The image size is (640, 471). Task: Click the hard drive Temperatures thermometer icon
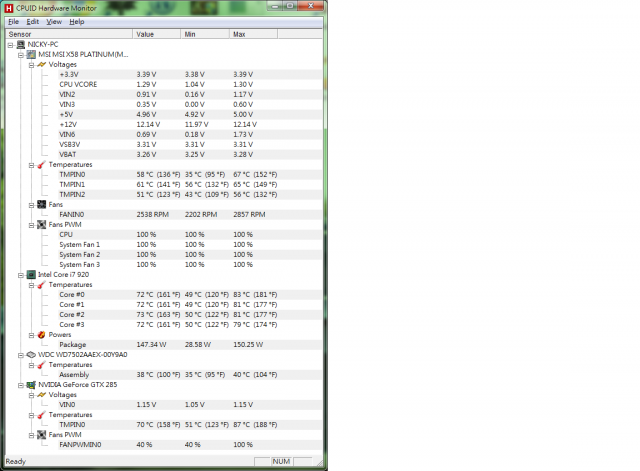pos(41,365)
